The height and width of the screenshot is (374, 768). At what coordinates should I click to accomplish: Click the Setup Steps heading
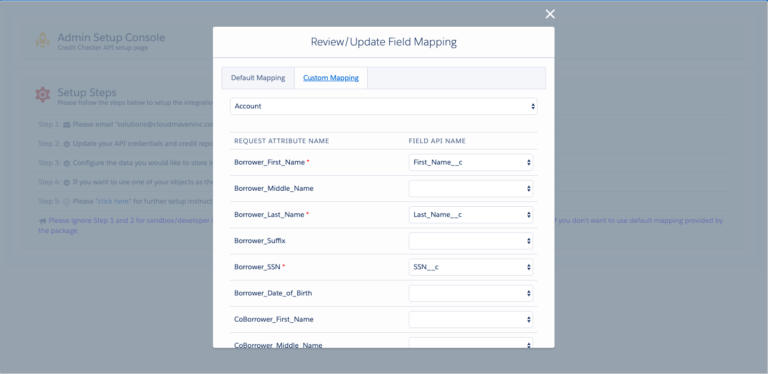[x=87, y=93]
